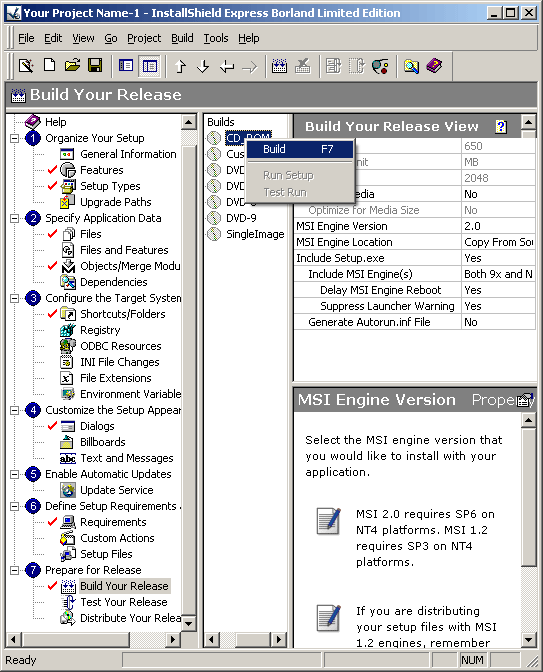Click Include Setup.exe property row
This screenshot has width=543, height=672.
[x=414, y=258]
